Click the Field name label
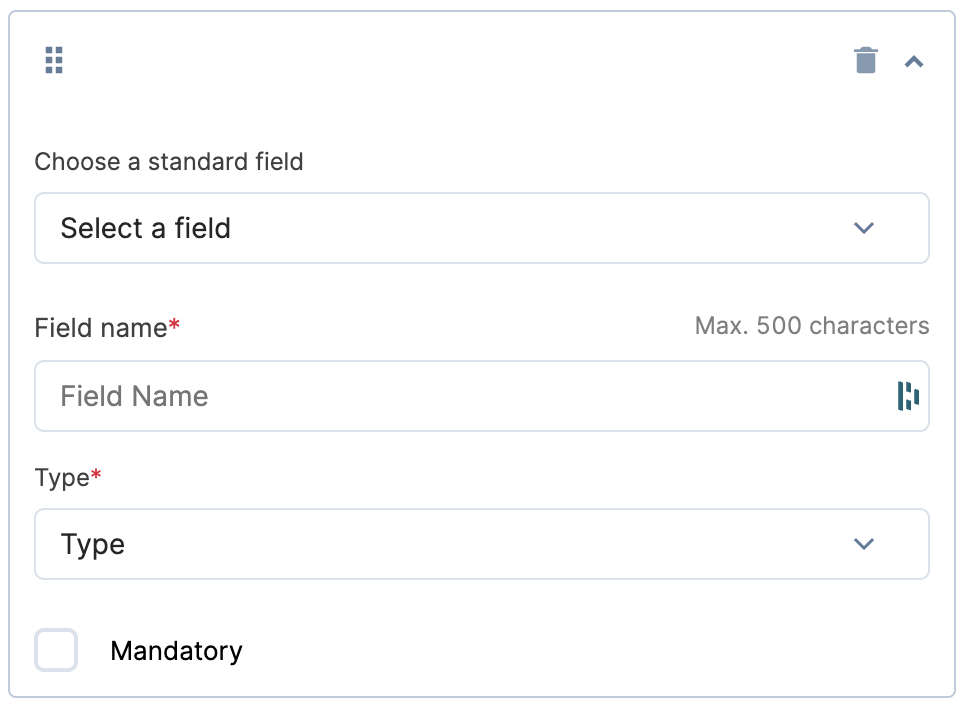964x706 pixels. (100, 328)
